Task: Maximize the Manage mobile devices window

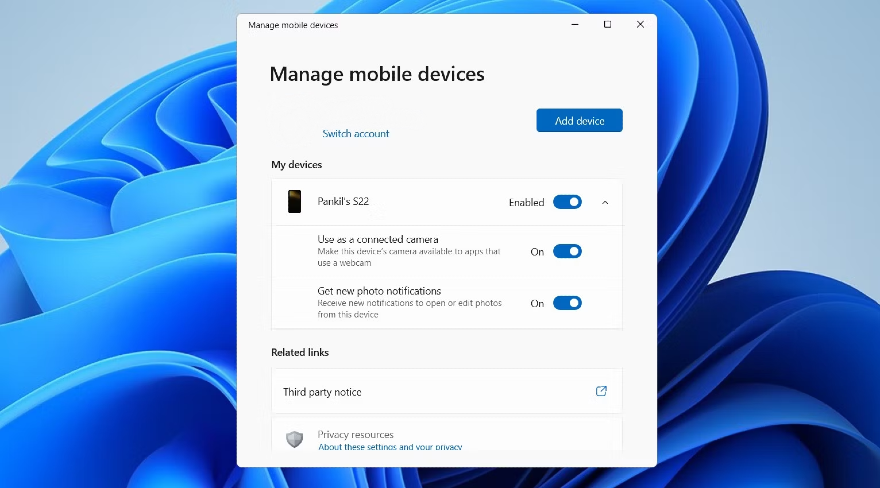Action: tap(607, 25)
